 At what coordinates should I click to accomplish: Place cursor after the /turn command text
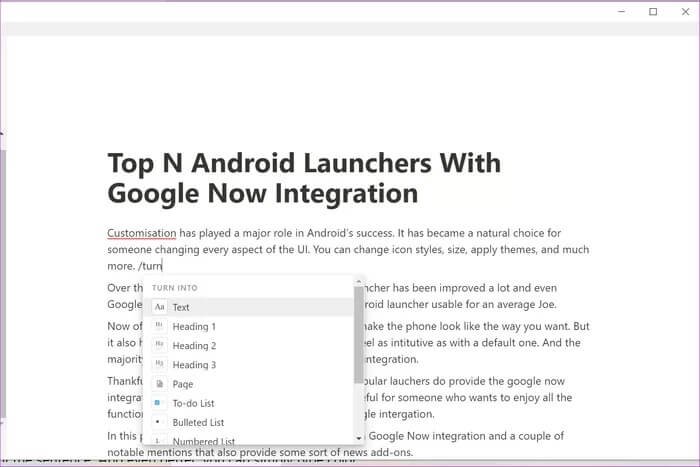tap(162, 266)
